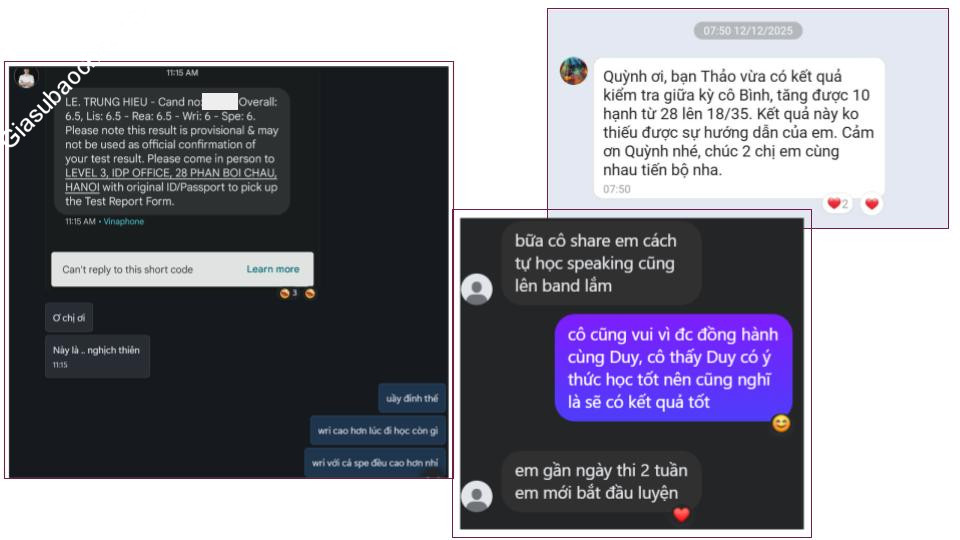Click the 'Learn more' link
The height and width of the screenshot is (540, 960).
(272, 269)
